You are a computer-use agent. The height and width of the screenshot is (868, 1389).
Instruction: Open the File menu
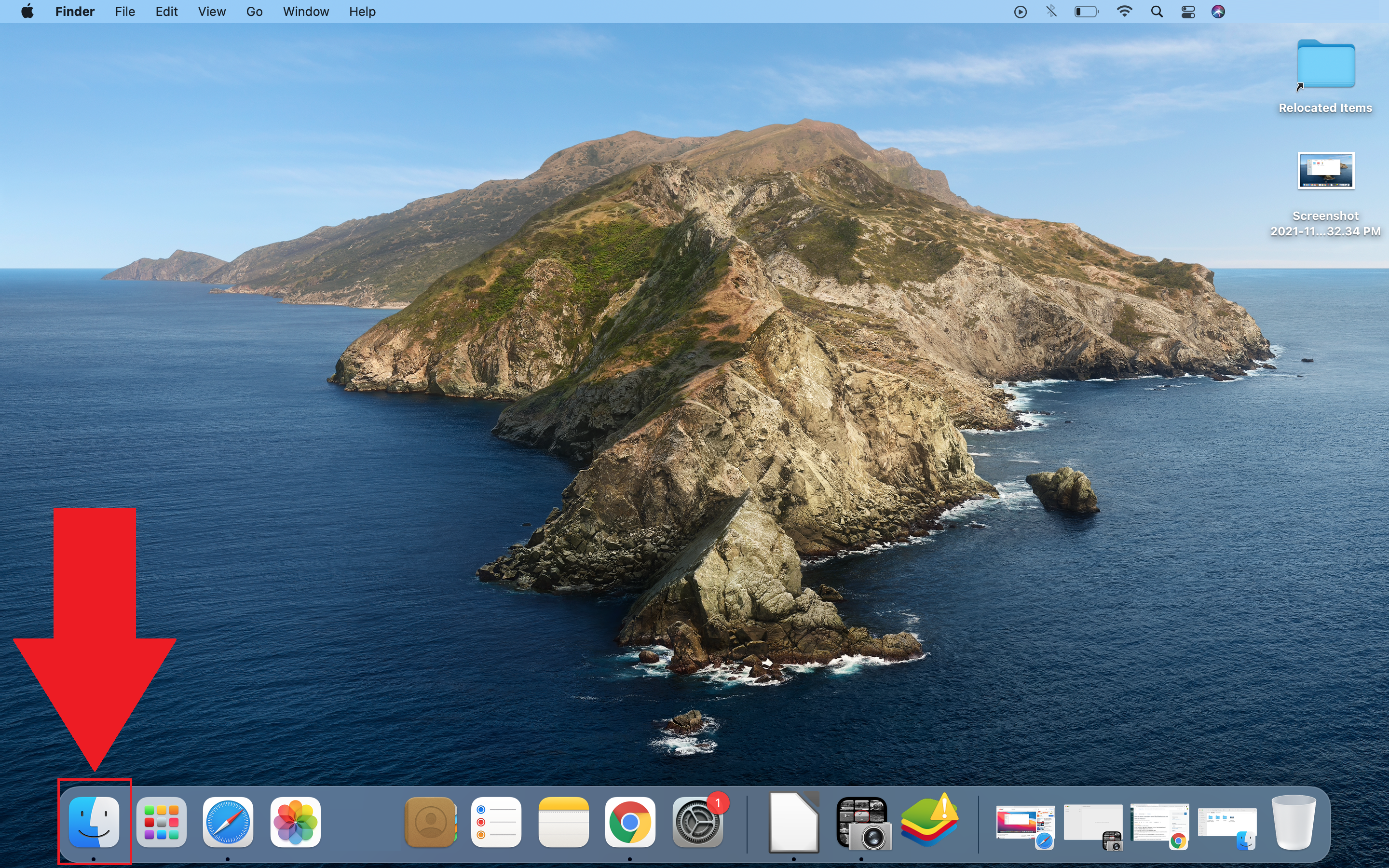(x=124, y=12)
